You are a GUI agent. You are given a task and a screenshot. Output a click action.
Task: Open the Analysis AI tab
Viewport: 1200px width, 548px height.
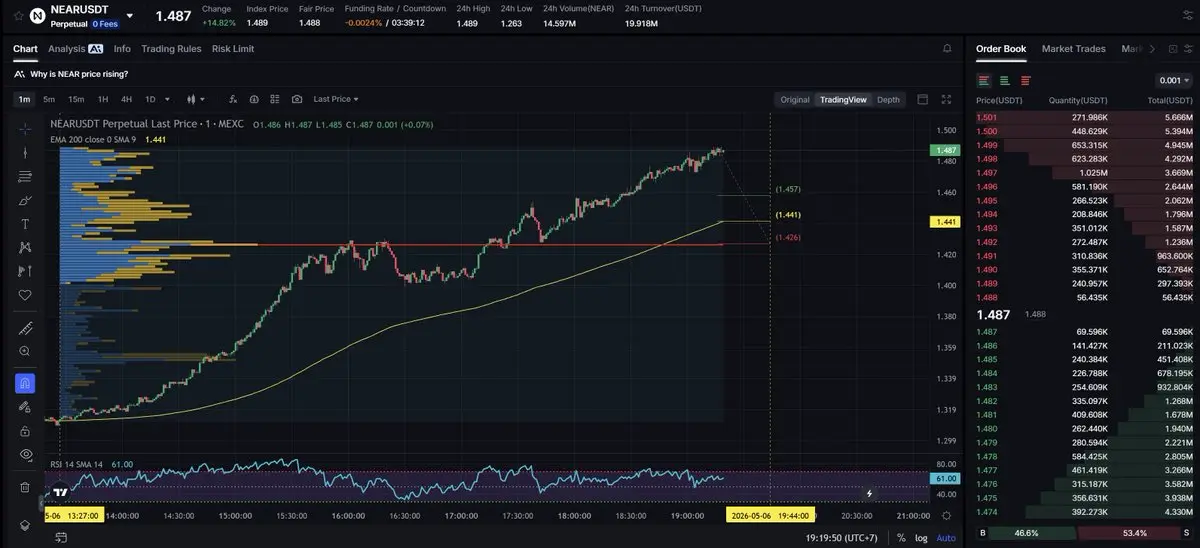point(75,48)
